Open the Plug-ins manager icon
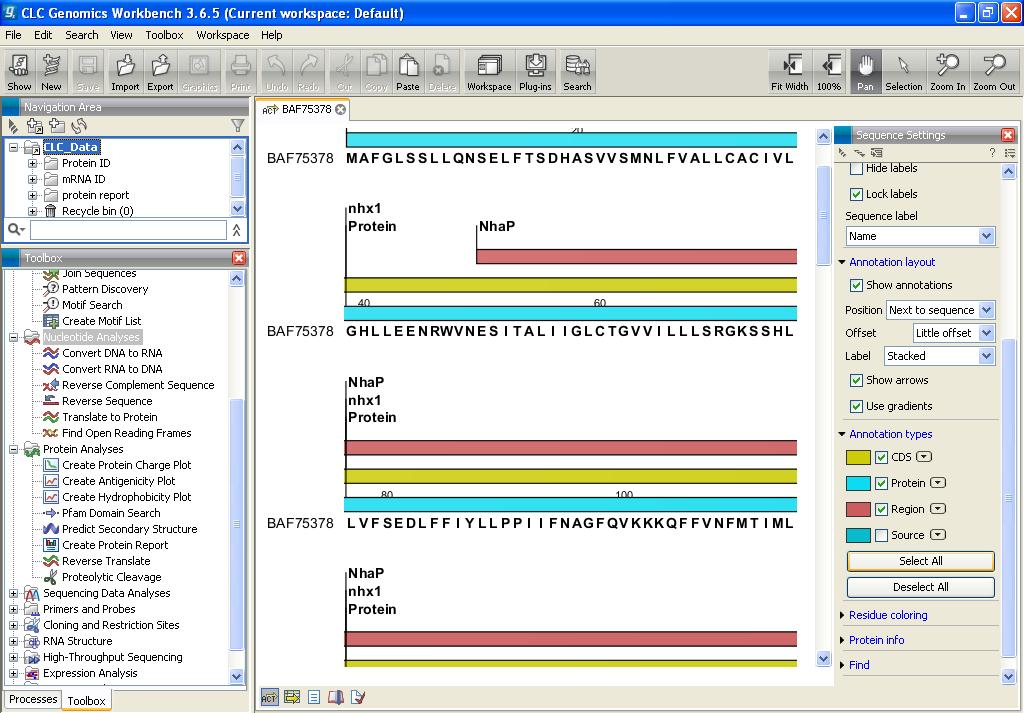Image resolution: width=1024 pixels, height=713 pixels. point(535,72)
